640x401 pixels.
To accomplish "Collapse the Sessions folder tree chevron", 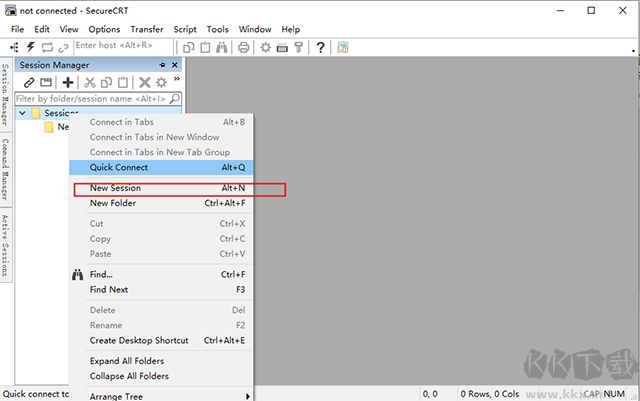I will click(x=22, y=113).
